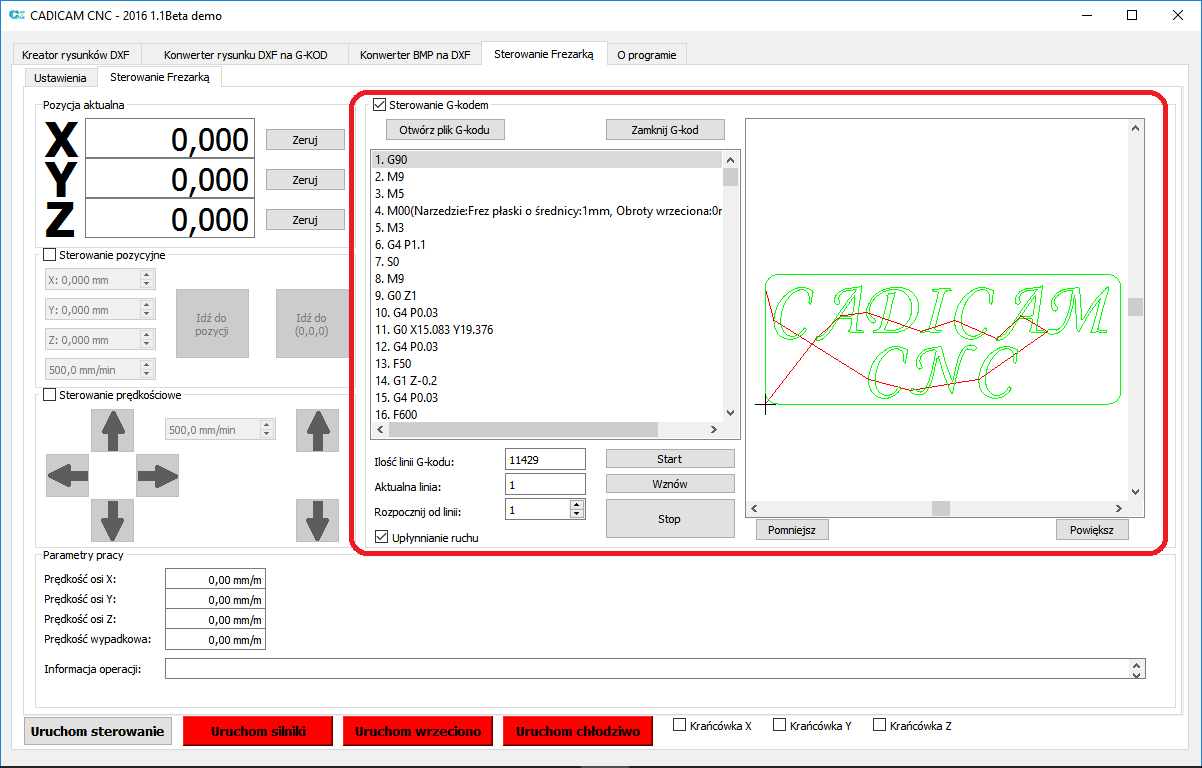
Task: Zero the Z axis with Zeruj
Action: click(x=305, y=220)
